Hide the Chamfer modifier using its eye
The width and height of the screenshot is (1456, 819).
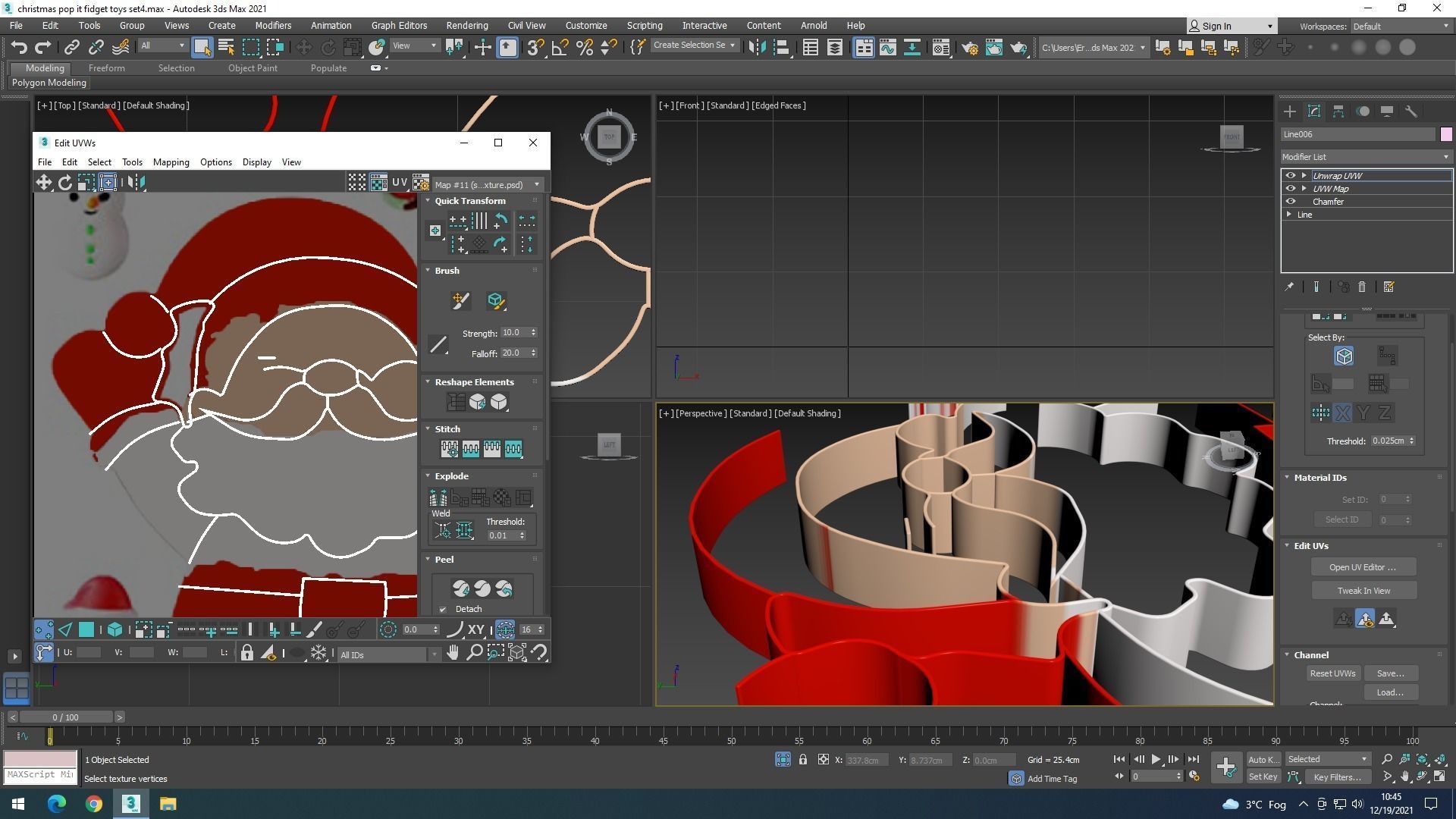(x=1290, y=202)
